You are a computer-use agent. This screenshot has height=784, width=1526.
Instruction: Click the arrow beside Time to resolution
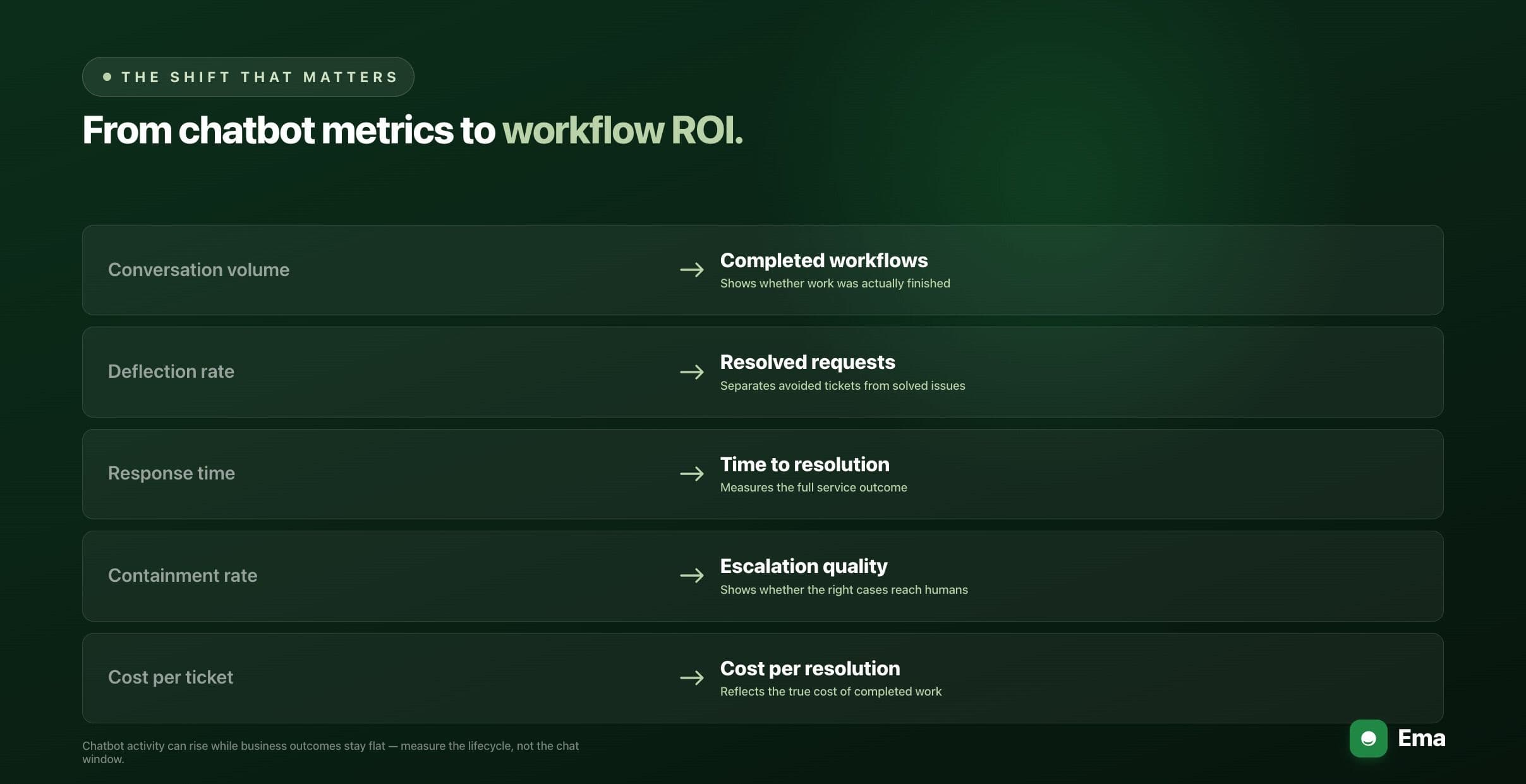coord(692,473)
